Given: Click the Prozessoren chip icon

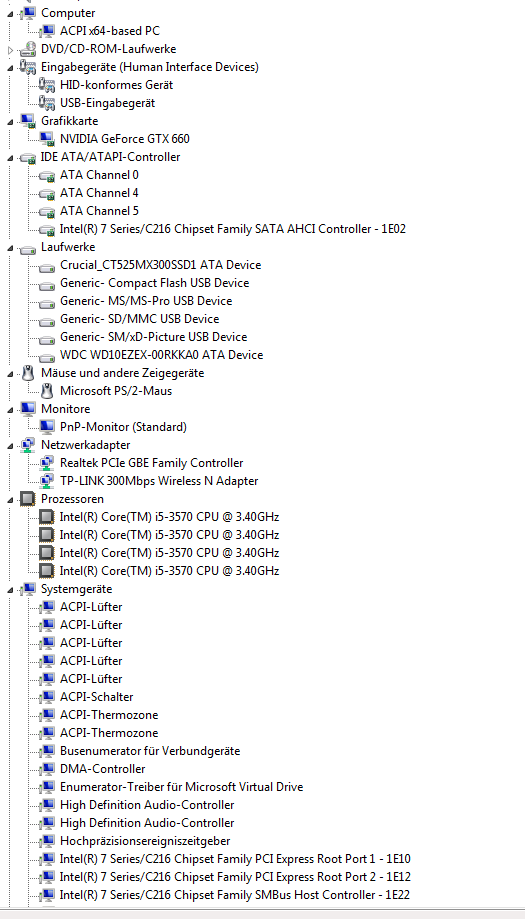Looking at the screenshot, I should (x=28, y=499).
